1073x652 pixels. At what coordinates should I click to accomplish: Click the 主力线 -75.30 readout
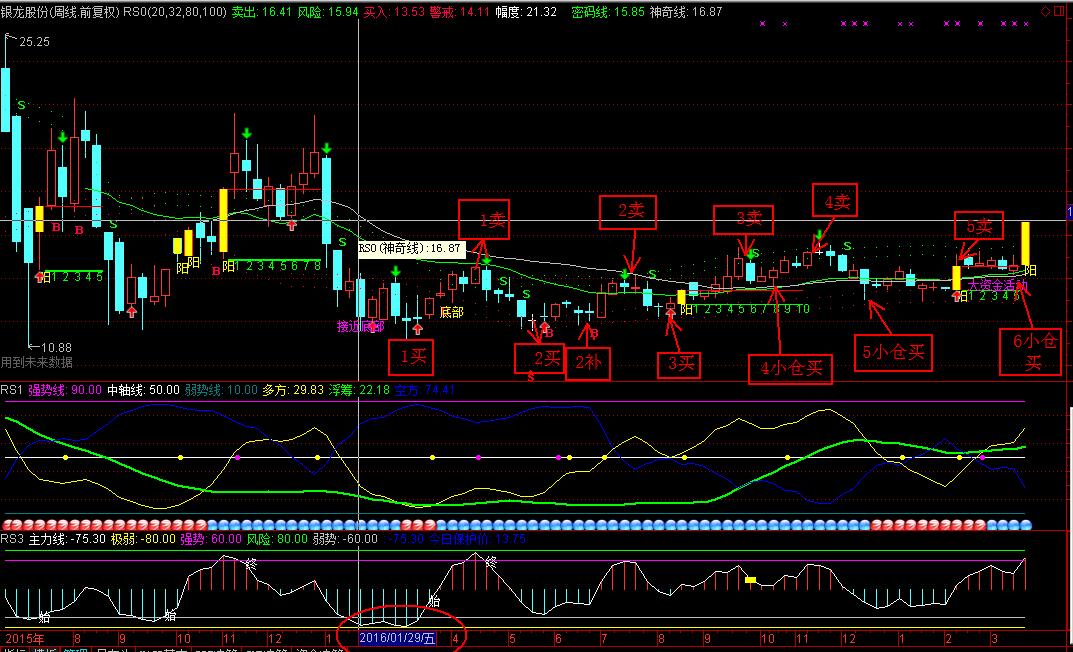[67, 539]
